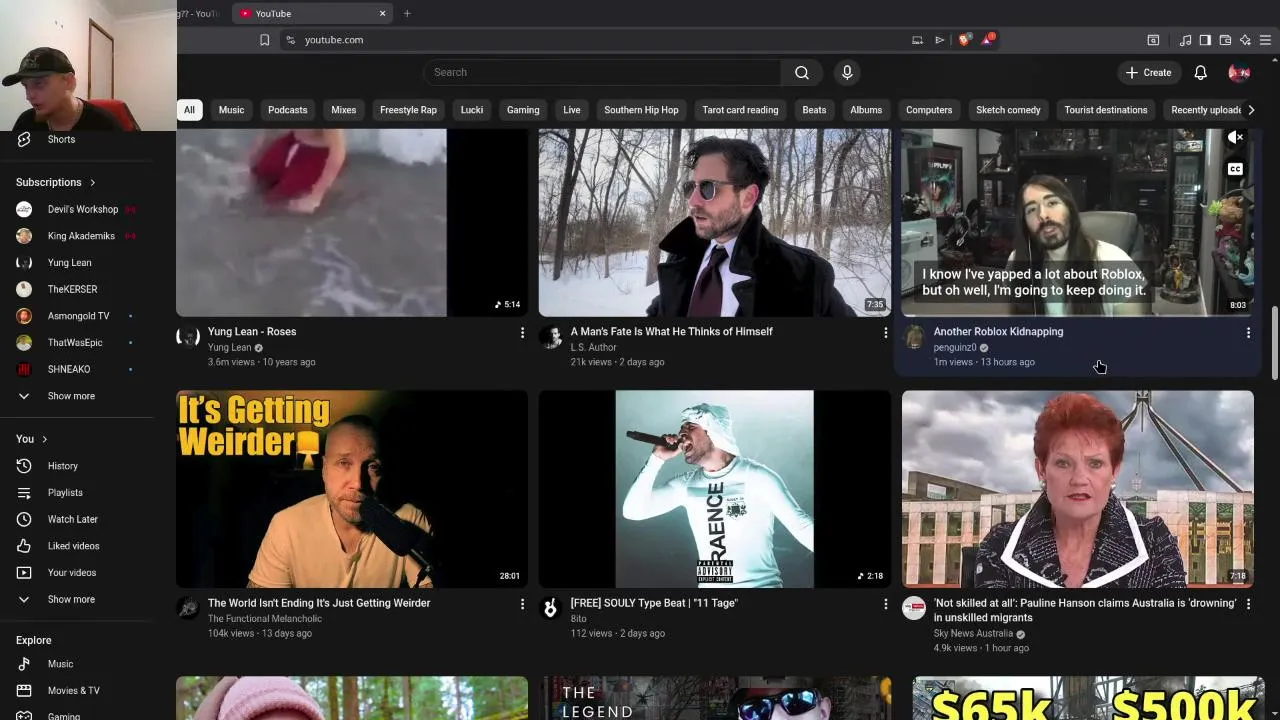Unmute the Roblox Kidnapping preview
The width and height of the screenshot is (1280, 720).
tap(1236, 138)
